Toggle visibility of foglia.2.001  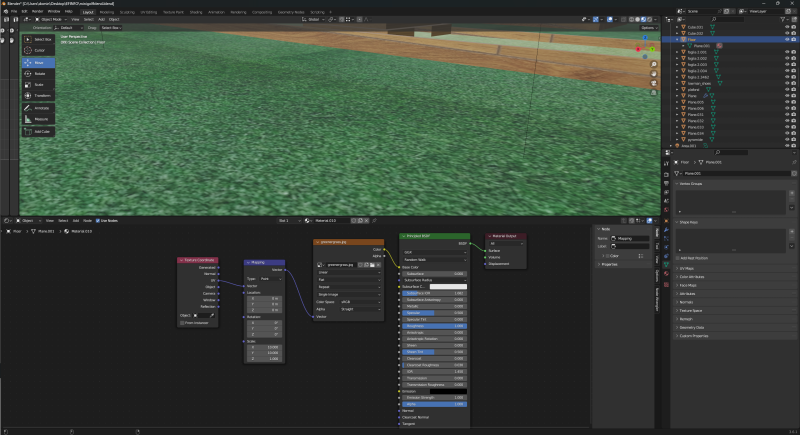tap(787, 52)
